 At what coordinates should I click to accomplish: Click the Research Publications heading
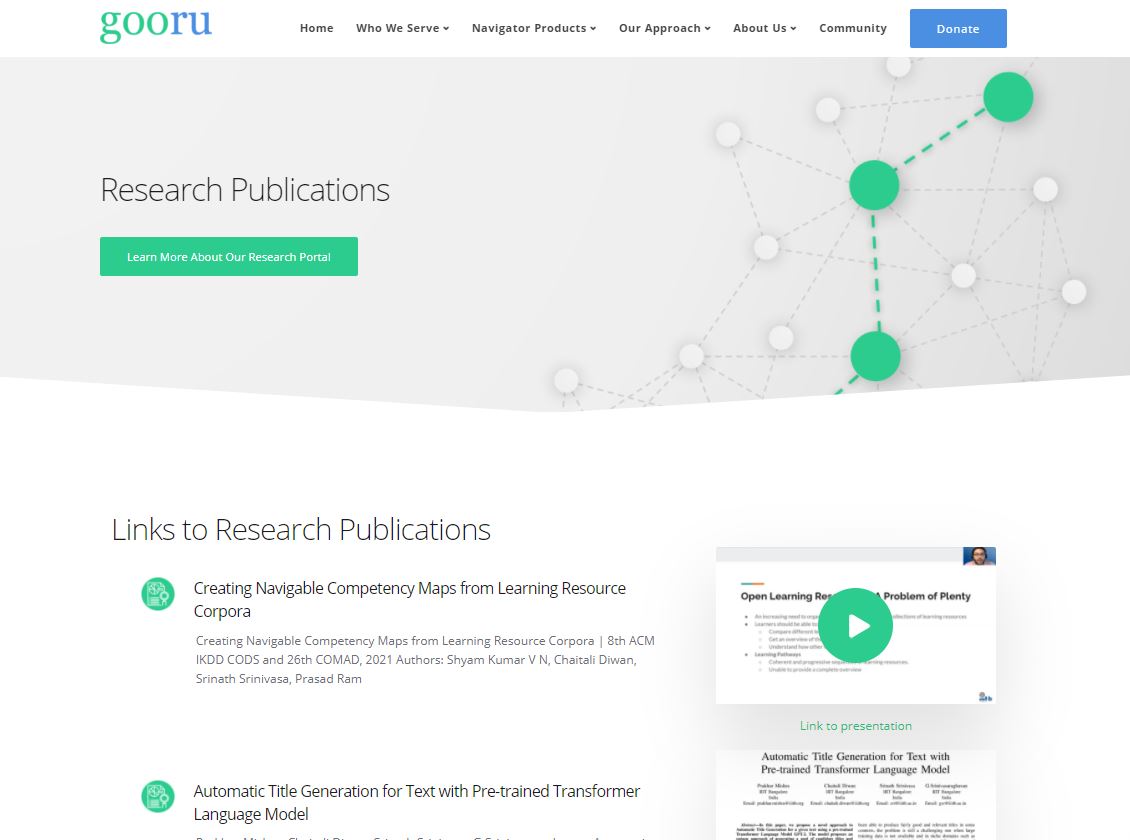click(245, 190)
